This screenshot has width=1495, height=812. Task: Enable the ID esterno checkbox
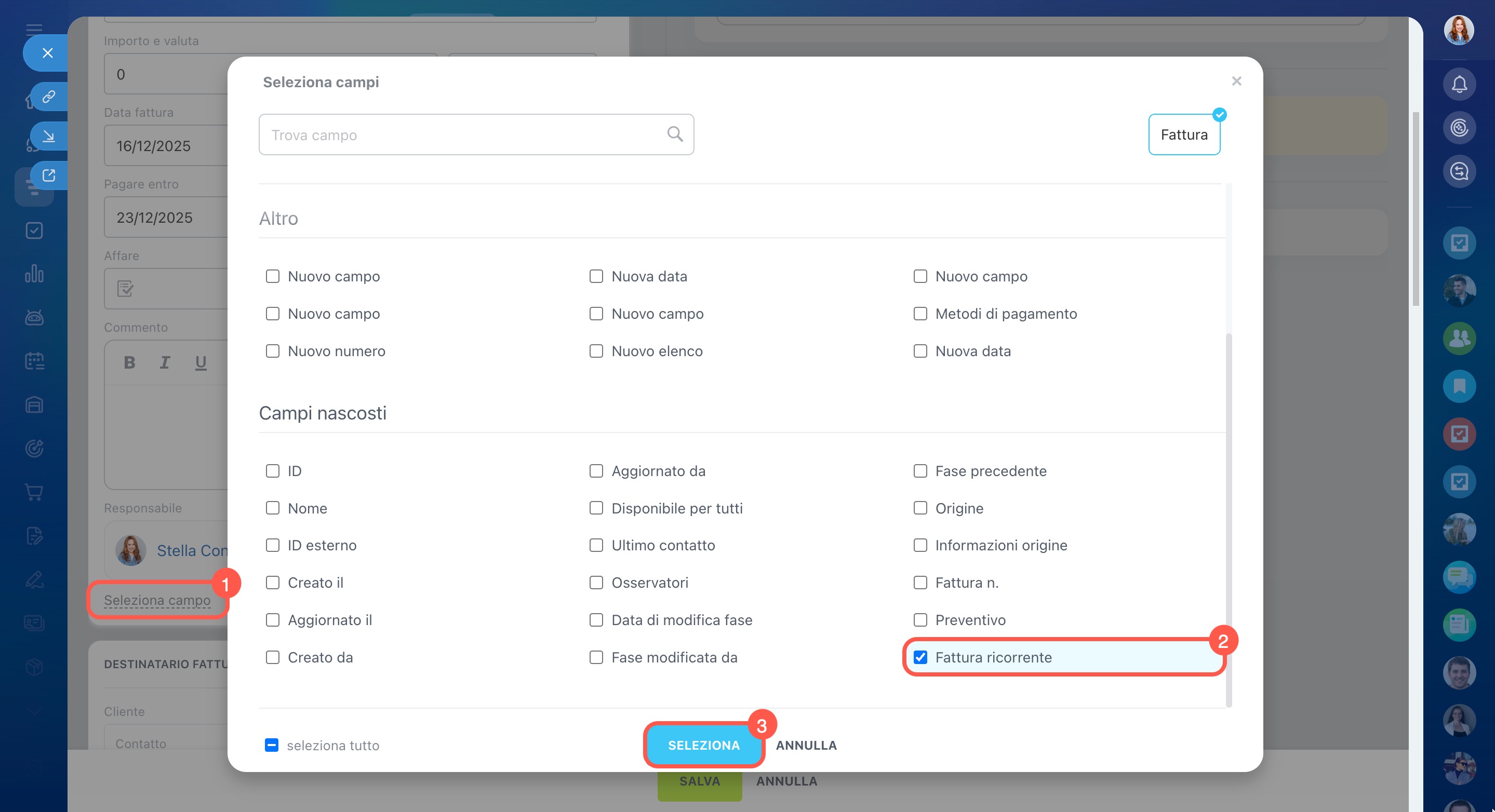tap(272, 545)
